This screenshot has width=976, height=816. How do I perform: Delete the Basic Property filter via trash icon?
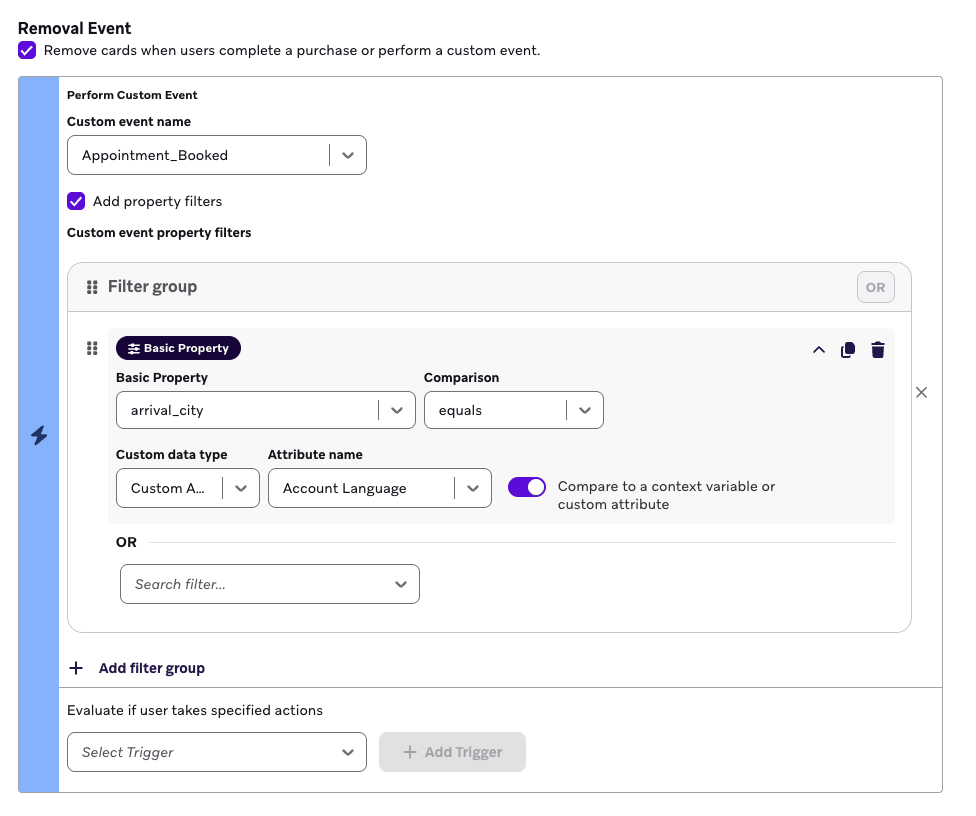(877, 349)
